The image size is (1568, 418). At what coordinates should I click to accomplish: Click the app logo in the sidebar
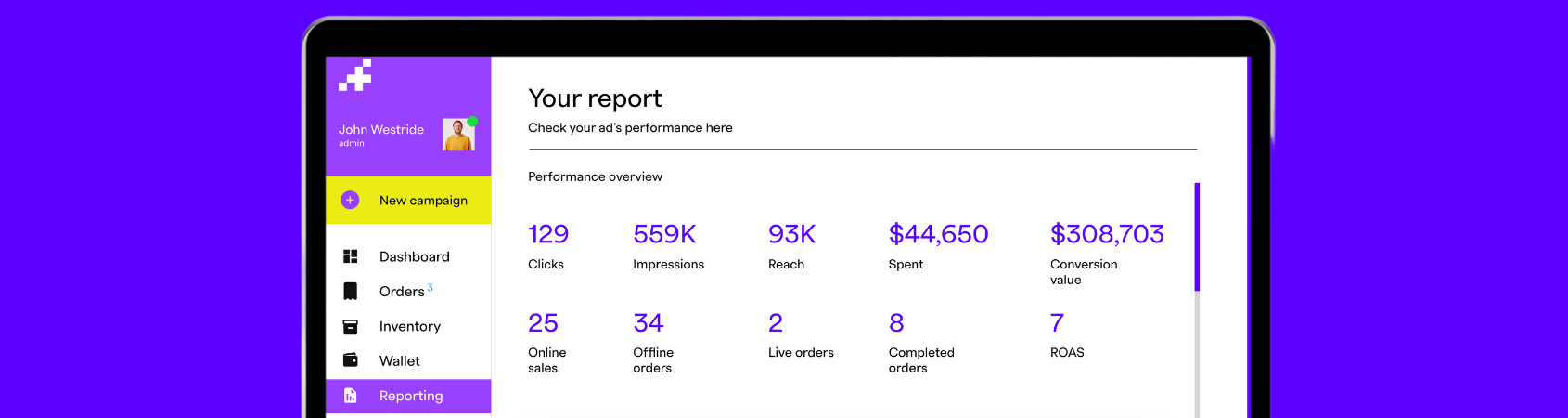click(x=355, y=75)
